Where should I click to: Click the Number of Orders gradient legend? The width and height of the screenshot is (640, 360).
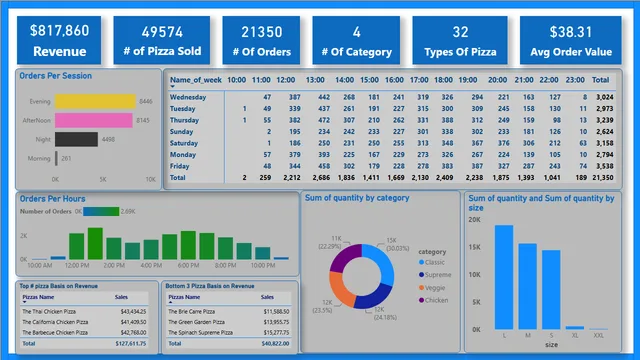(x=101, y=211)
